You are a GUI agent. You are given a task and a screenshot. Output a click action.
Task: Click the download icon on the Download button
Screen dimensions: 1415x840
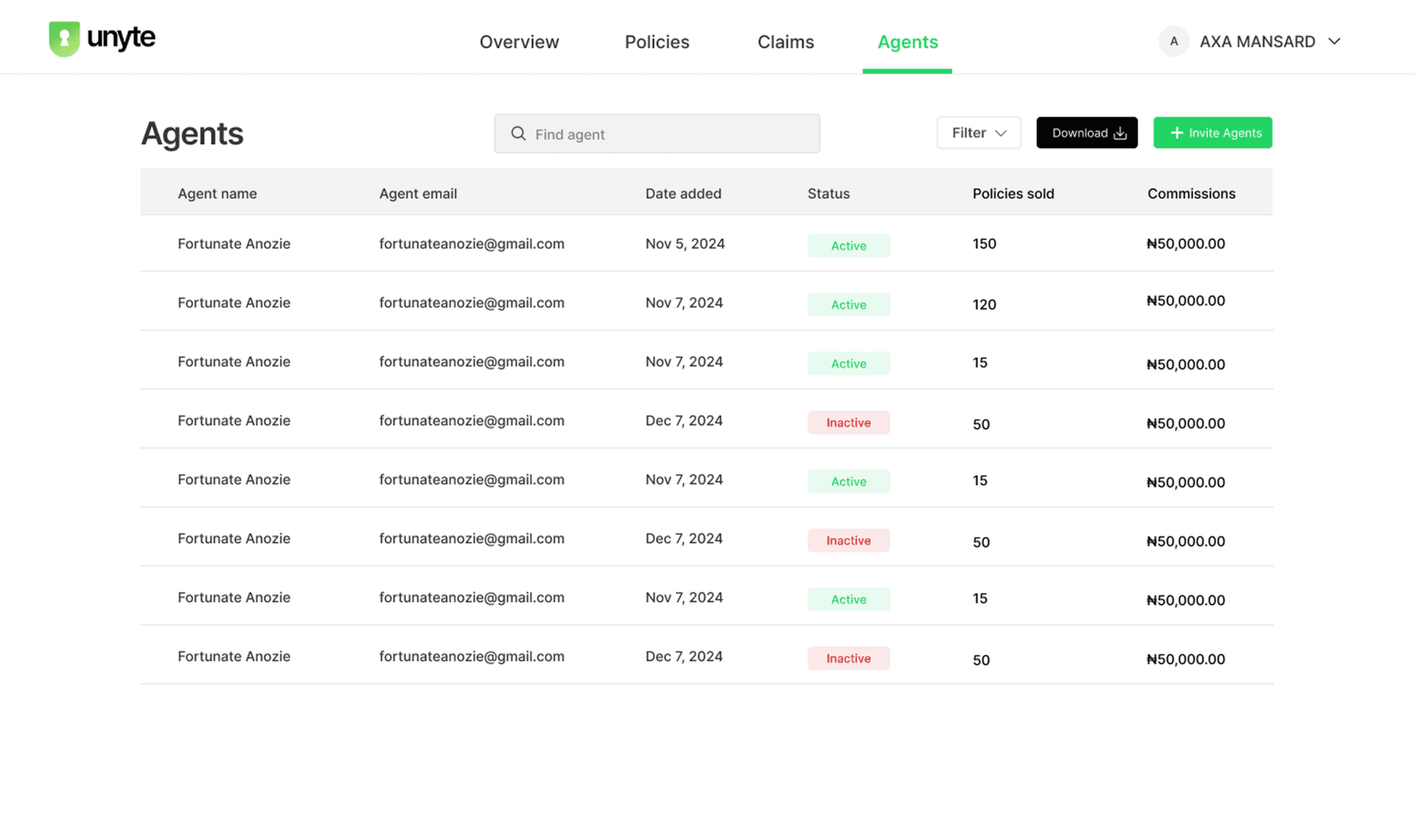(x=1120, y=133)
